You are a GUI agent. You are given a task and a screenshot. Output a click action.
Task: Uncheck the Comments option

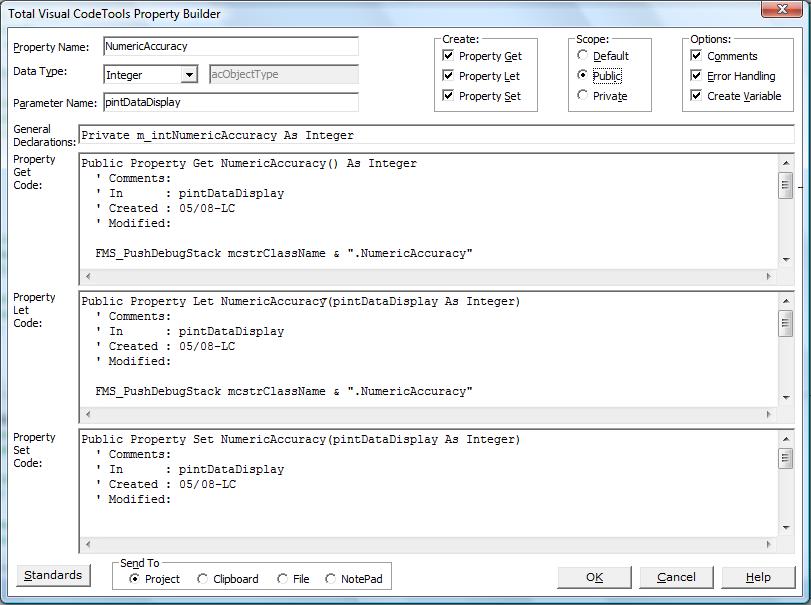(x=696, y=55)
